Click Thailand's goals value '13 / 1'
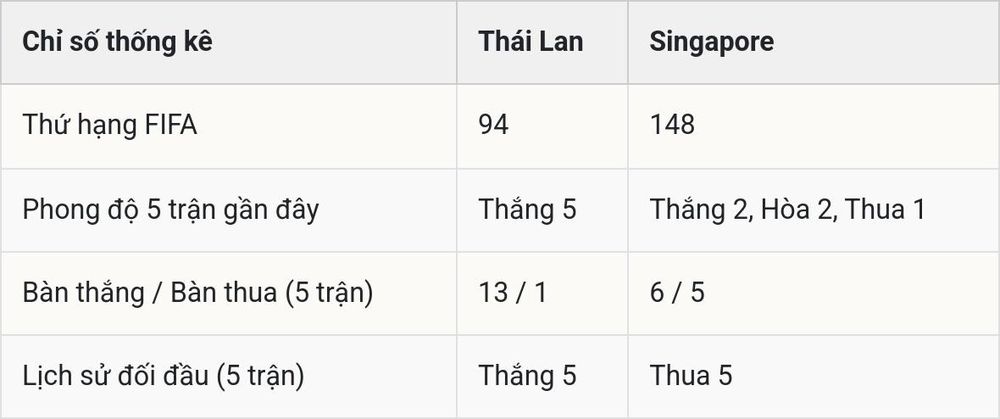 [512, 293]
